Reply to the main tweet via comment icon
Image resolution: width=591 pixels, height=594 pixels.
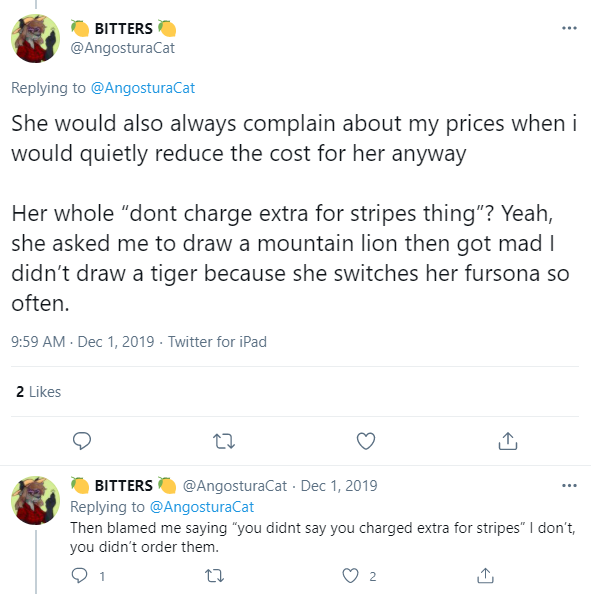[82, 441]
